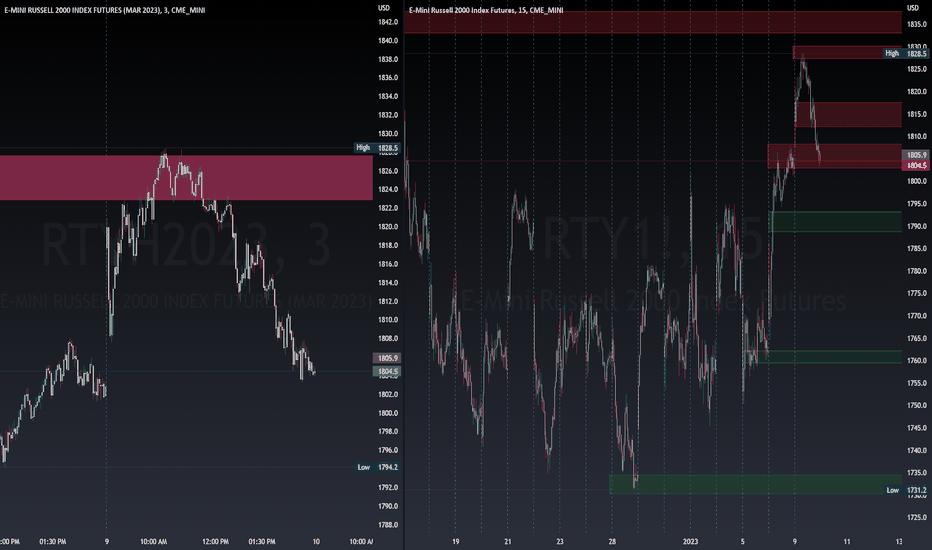932x550 pixels.
Task: Select the green demand zone at the 1731.2 low
Action: click(755, 484)
